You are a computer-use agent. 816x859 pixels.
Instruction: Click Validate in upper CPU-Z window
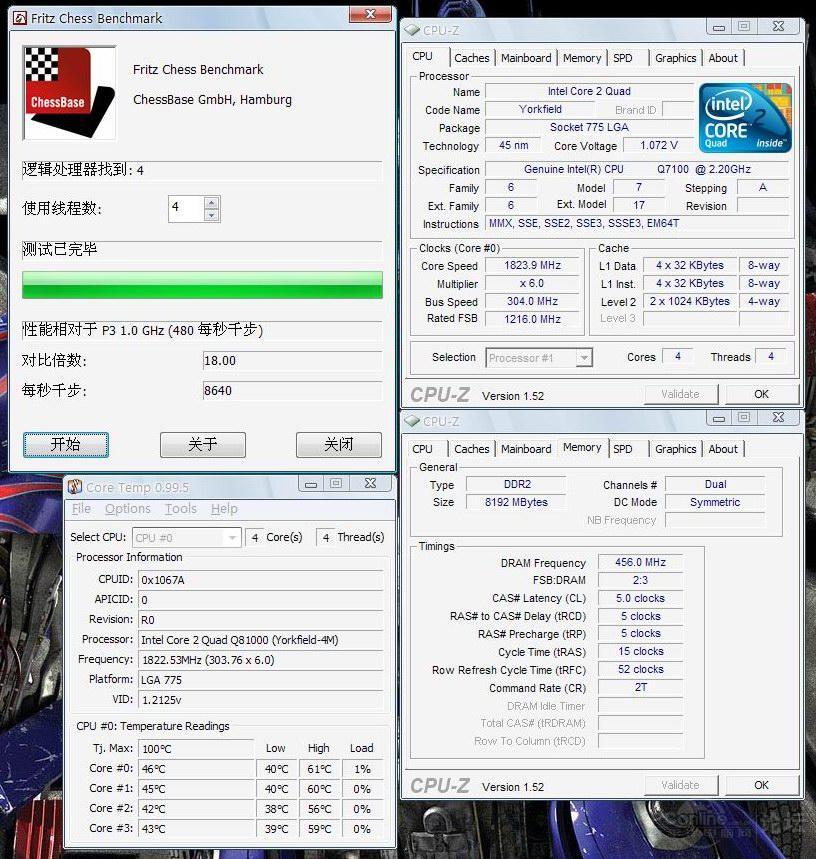tap(680, 394)
